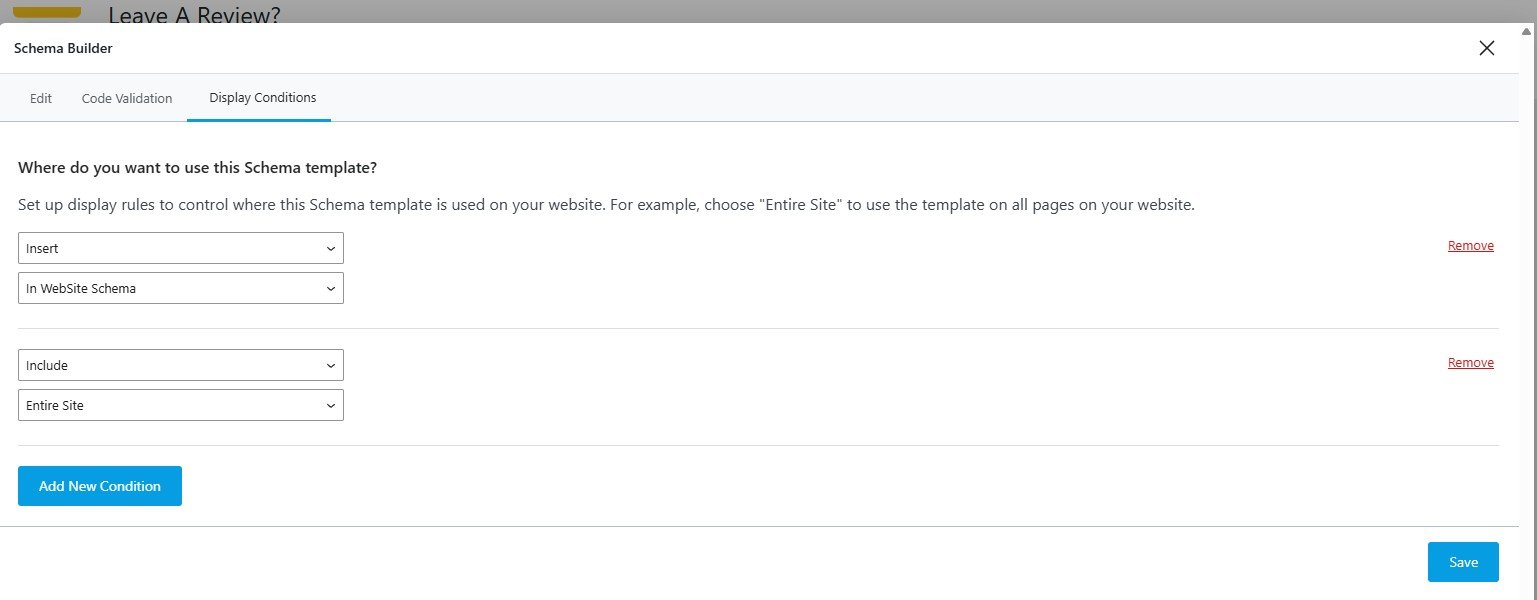Viewport: 1537px width, 600px height.
Task: Remove the Include Entire Site condition
Action: 1470,363
